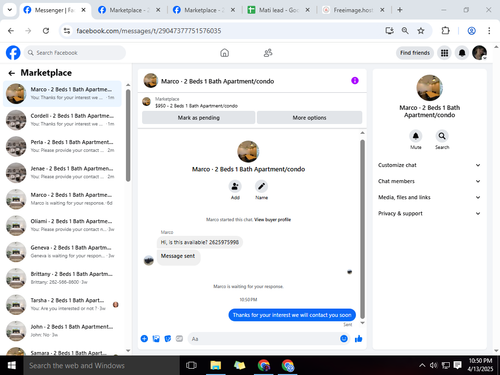Open the Chrome extensions puzzle icon

pyautogui.click(x=445, y=31)
